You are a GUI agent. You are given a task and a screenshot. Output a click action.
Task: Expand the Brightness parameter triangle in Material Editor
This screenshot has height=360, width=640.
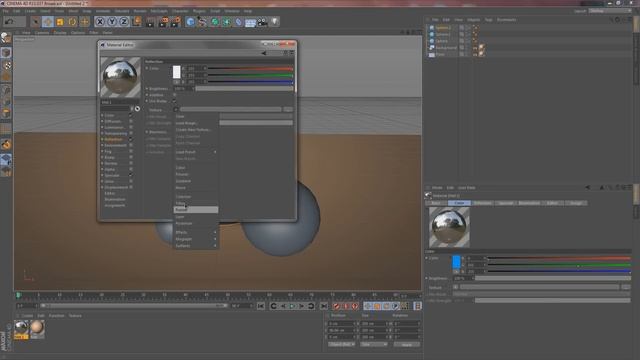coord(147,89)
